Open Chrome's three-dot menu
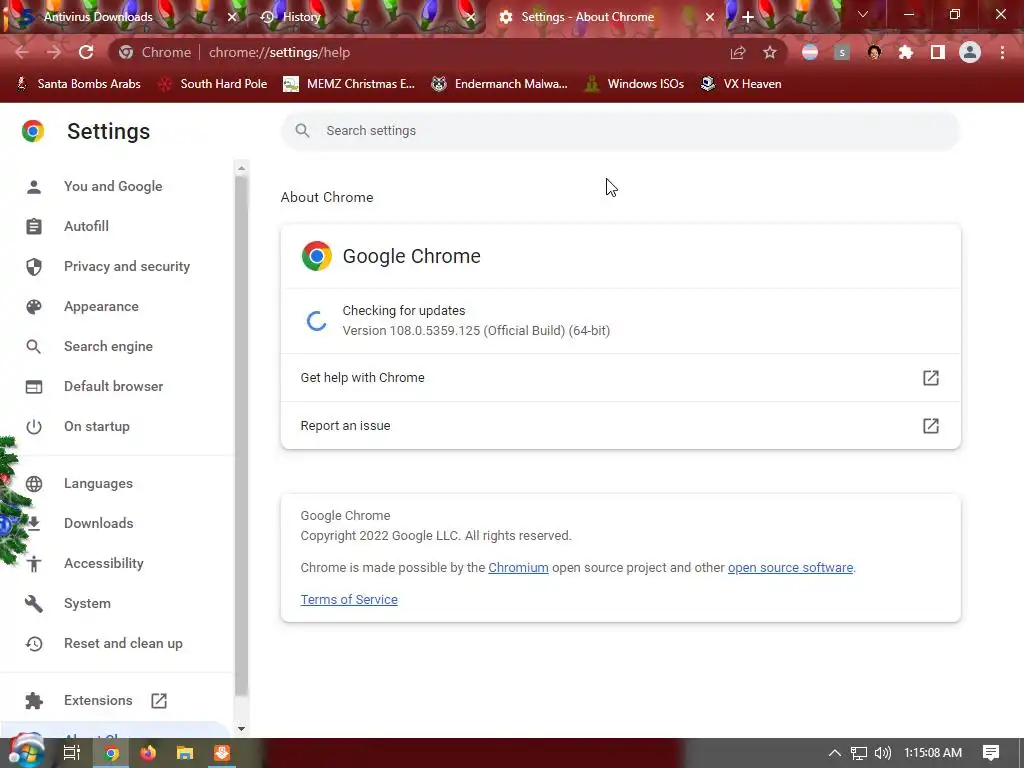Viewport: 1024px width, 768px height. [1002, 52]
